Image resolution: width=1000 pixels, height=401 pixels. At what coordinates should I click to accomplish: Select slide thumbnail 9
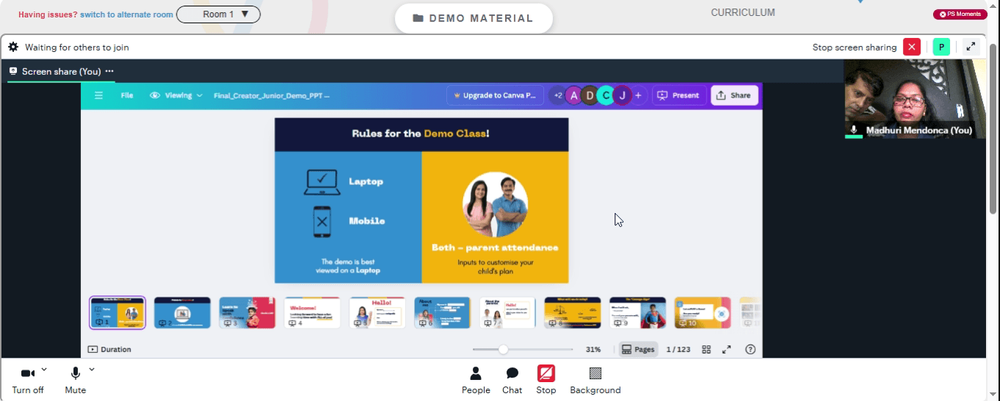(x=638, y=313)
